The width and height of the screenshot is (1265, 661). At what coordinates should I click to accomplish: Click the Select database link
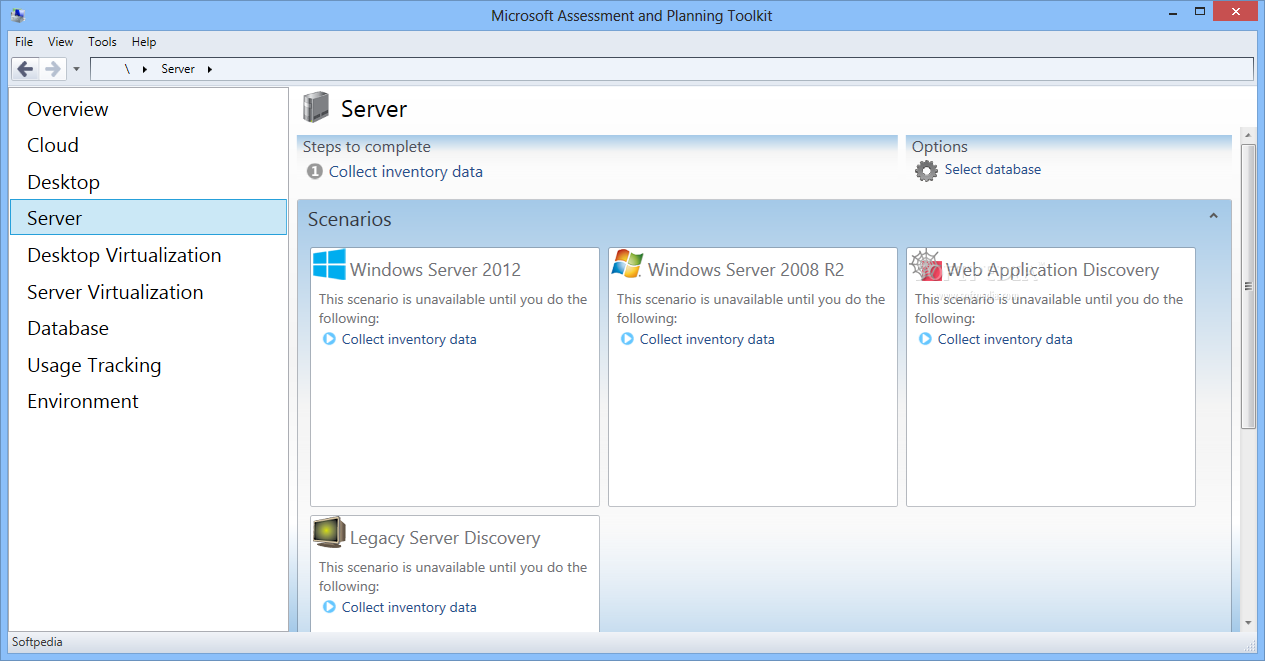(x=993, y=170)
